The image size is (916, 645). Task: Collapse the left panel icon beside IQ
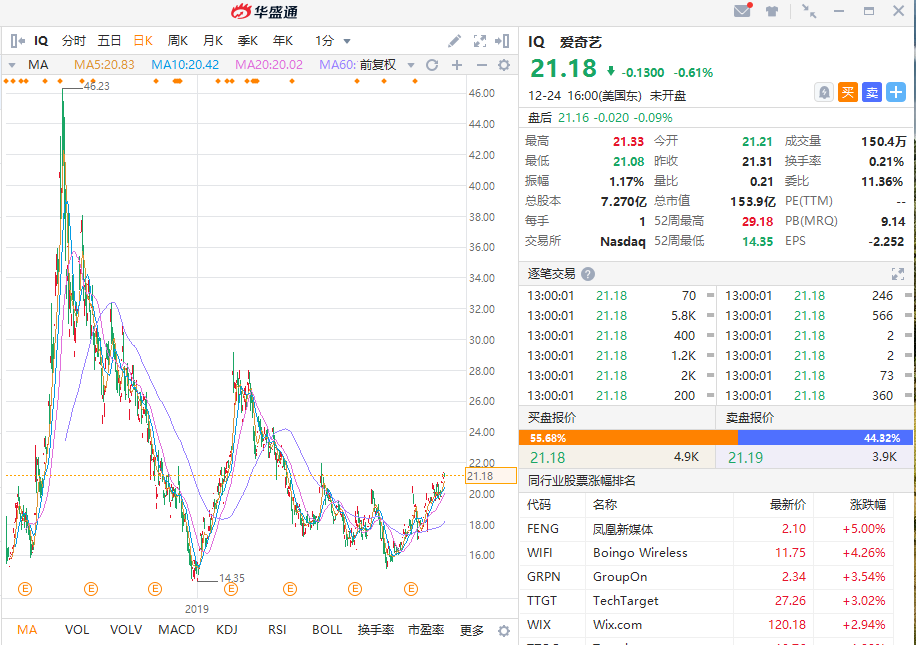[x=18, y=41]
